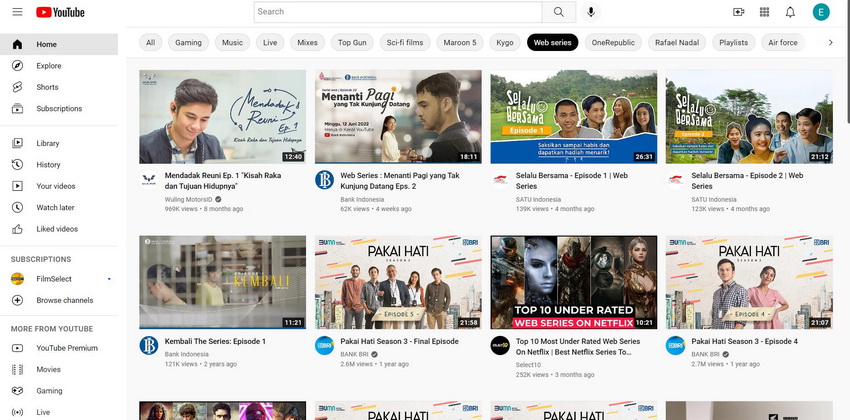The width and height of the screenshot is (850, 420).
Task: Select the Gaming filter chip
Action: (188, 43)
